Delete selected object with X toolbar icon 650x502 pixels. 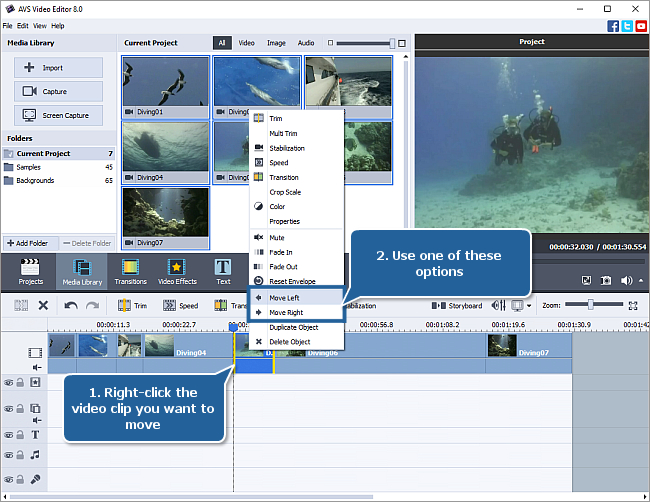pyautogui.click(x=43, y=306)
